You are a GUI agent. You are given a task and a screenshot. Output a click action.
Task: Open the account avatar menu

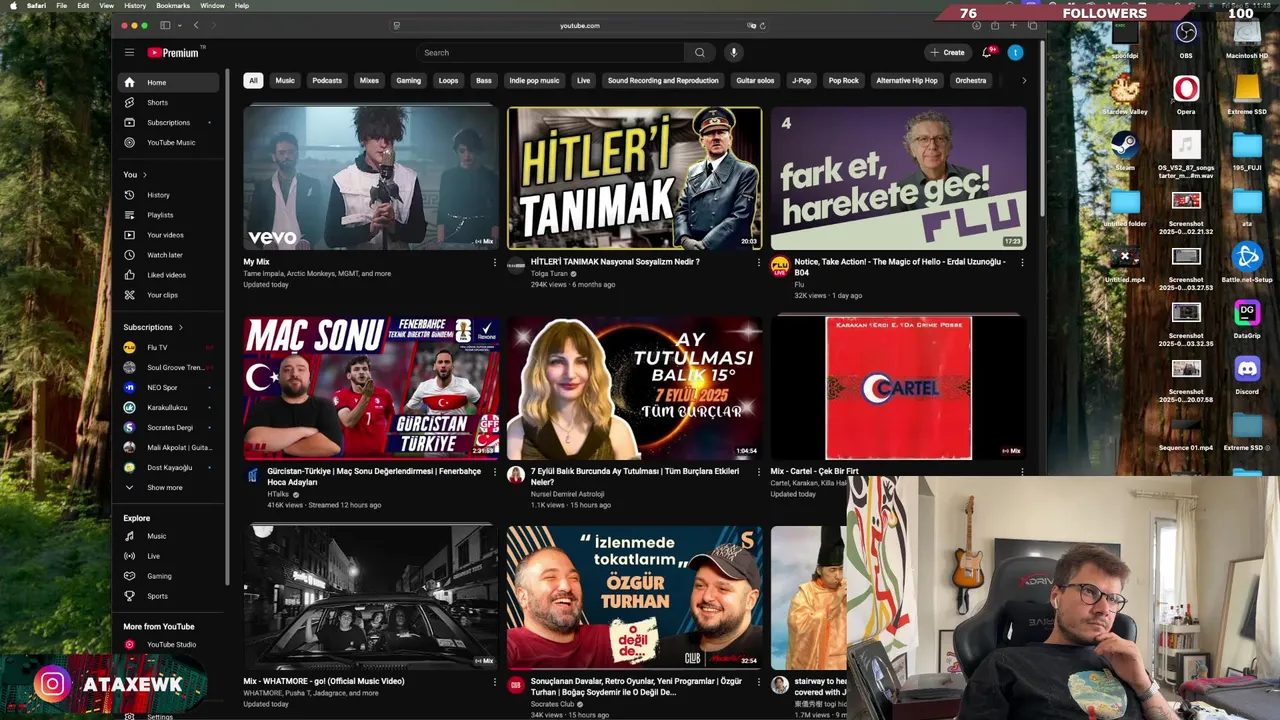[x=1015, y=52]
